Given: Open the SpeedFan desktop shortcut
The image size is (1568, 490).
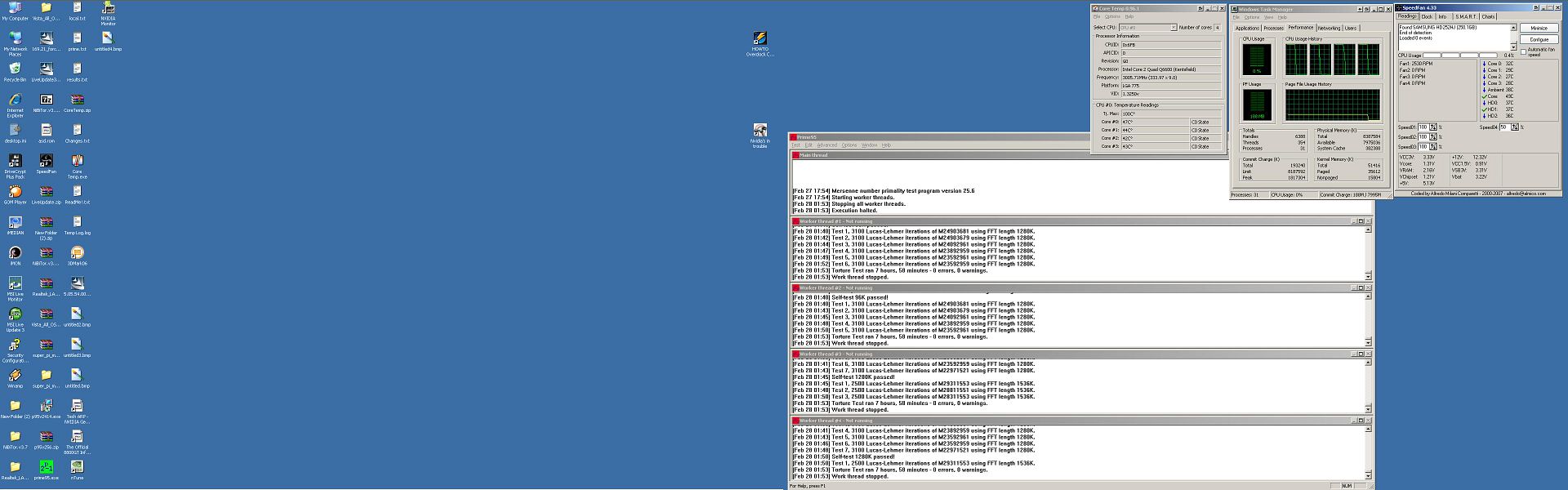Looking at the screenshot, I should point(46,164).
